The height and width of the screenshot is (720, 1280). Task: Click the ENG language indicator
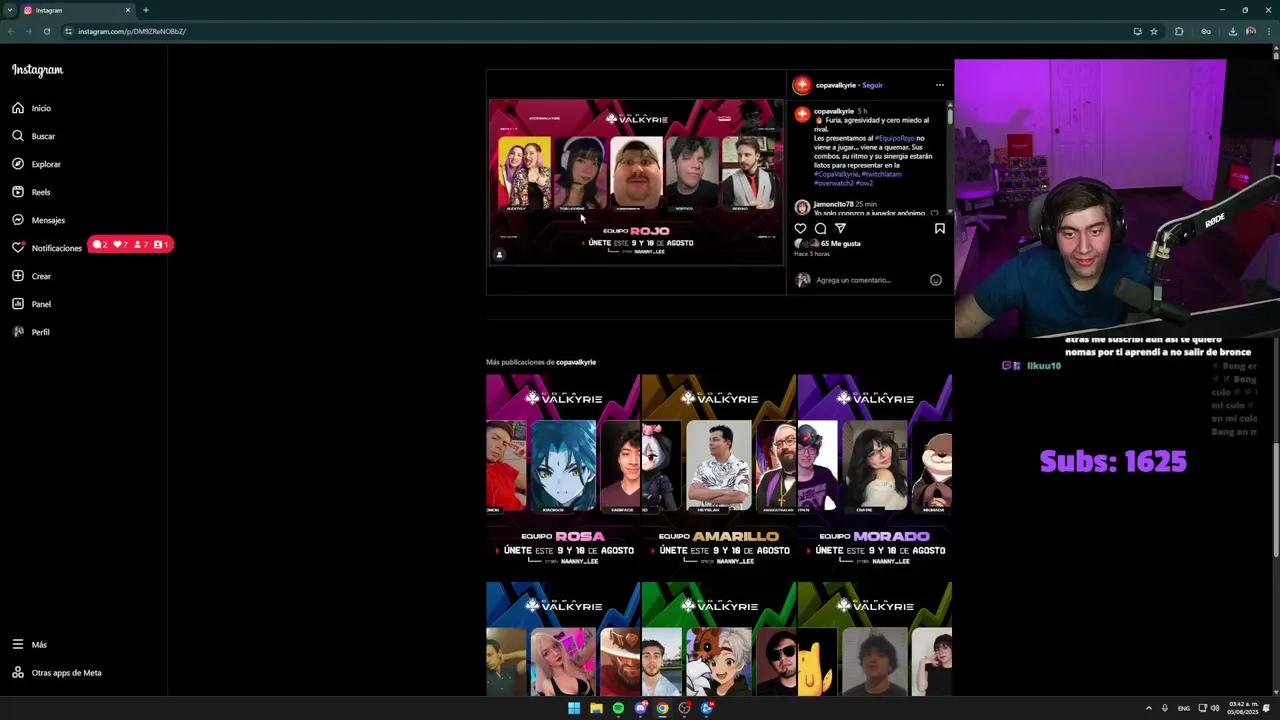(x=1184, y=708)
